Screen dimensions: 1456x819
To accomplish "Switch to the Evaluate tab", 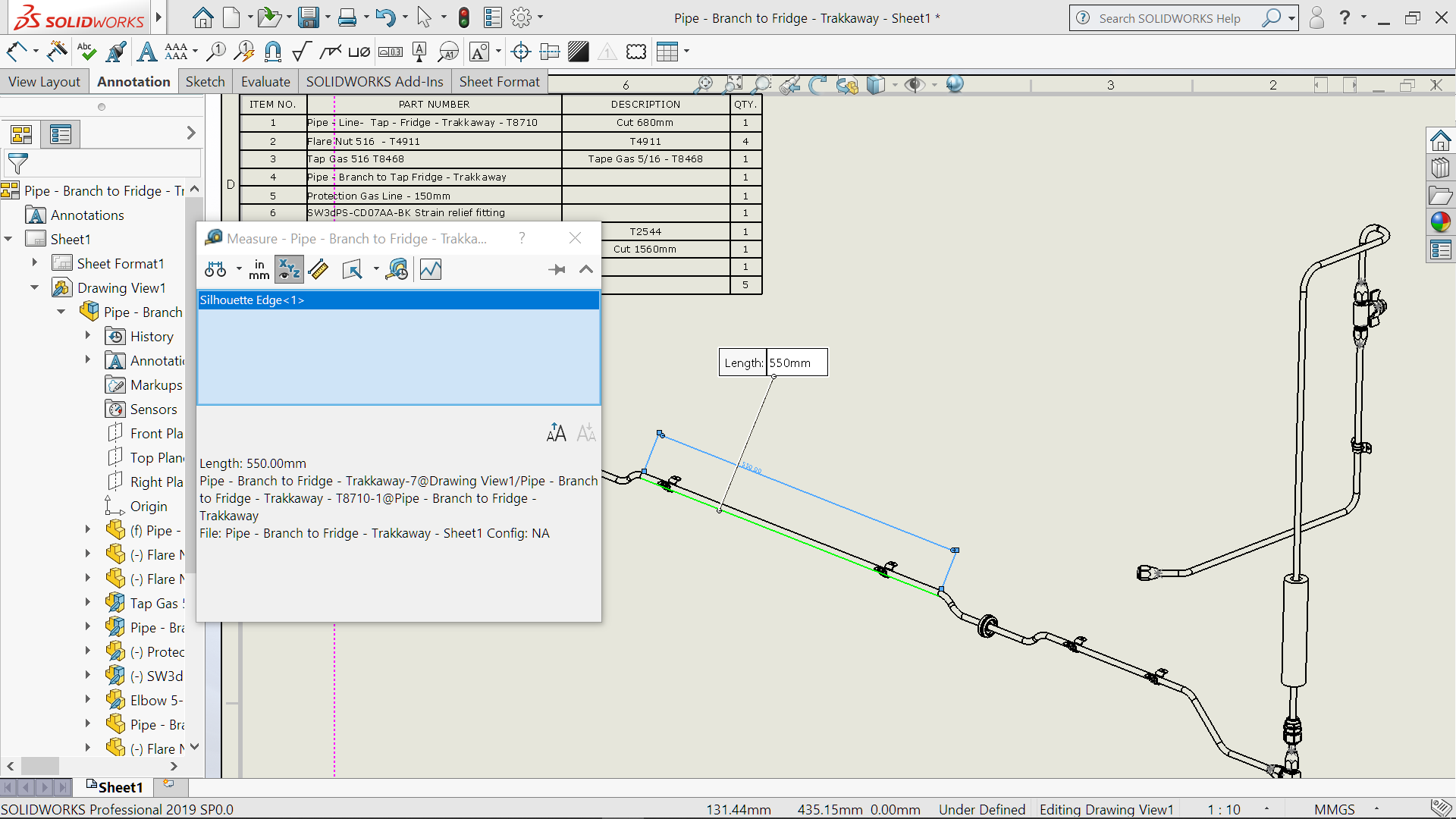I will (265, 81).
